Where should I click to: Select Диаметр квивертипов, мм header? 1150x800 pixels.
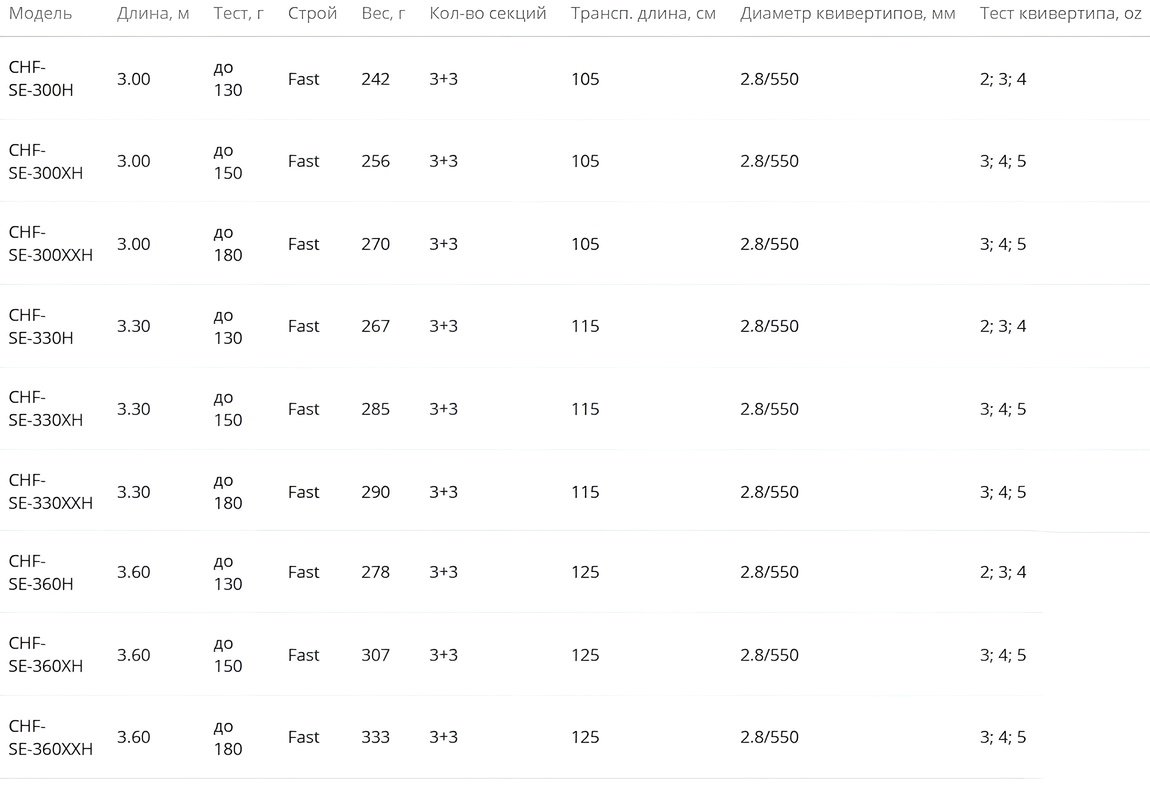tap(848, 13)
